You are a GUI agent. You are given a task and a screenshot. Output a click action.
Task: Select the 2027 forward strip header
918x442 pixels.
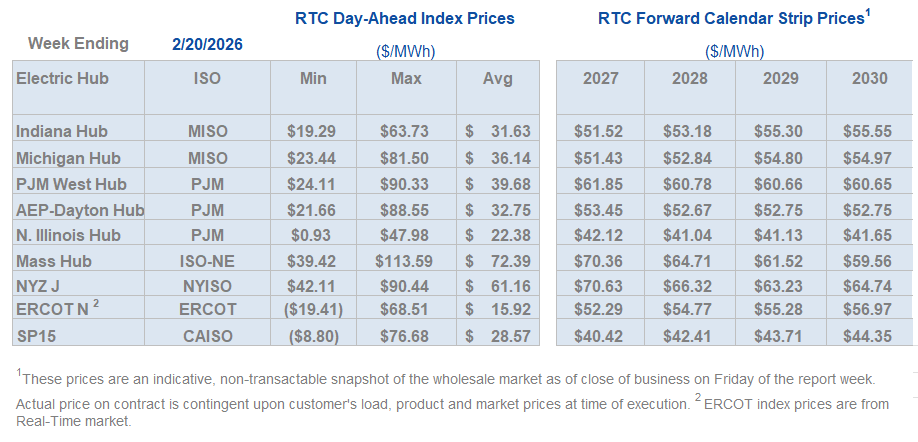(x=600, y=77)
